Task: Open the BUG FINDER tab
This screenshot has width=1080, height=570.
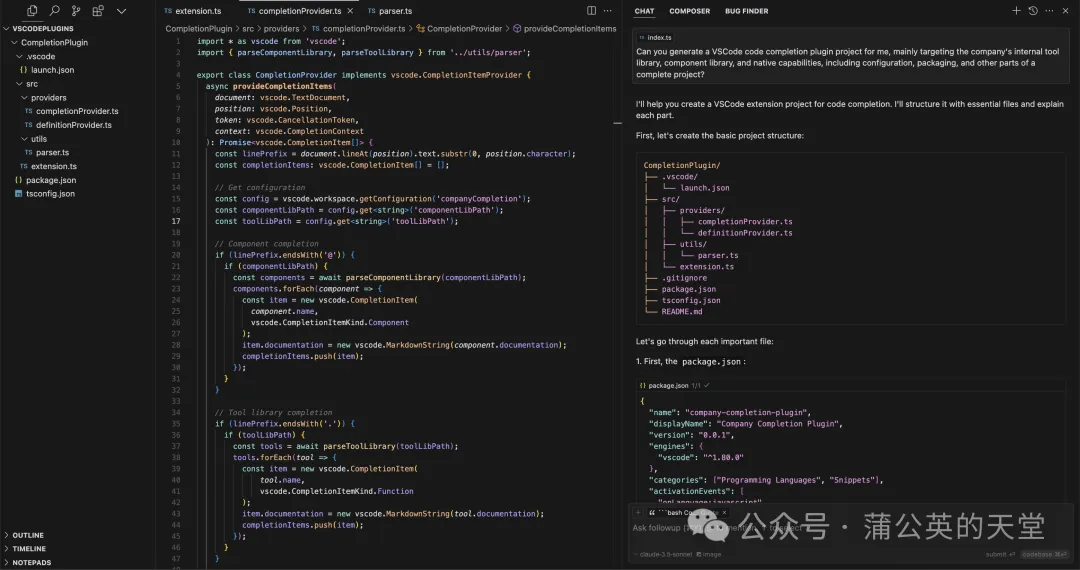Action: 747,11
